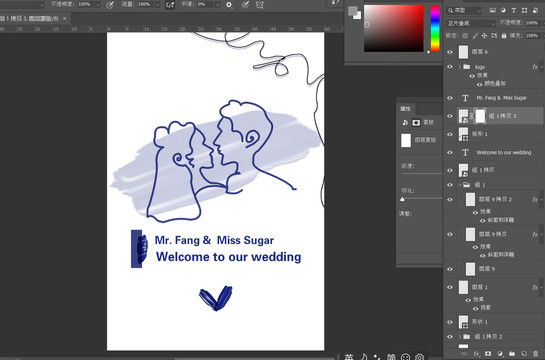The image size is (545, 360).
Task: Add a layer mask from the bottom bar
Action: [487, 354]
